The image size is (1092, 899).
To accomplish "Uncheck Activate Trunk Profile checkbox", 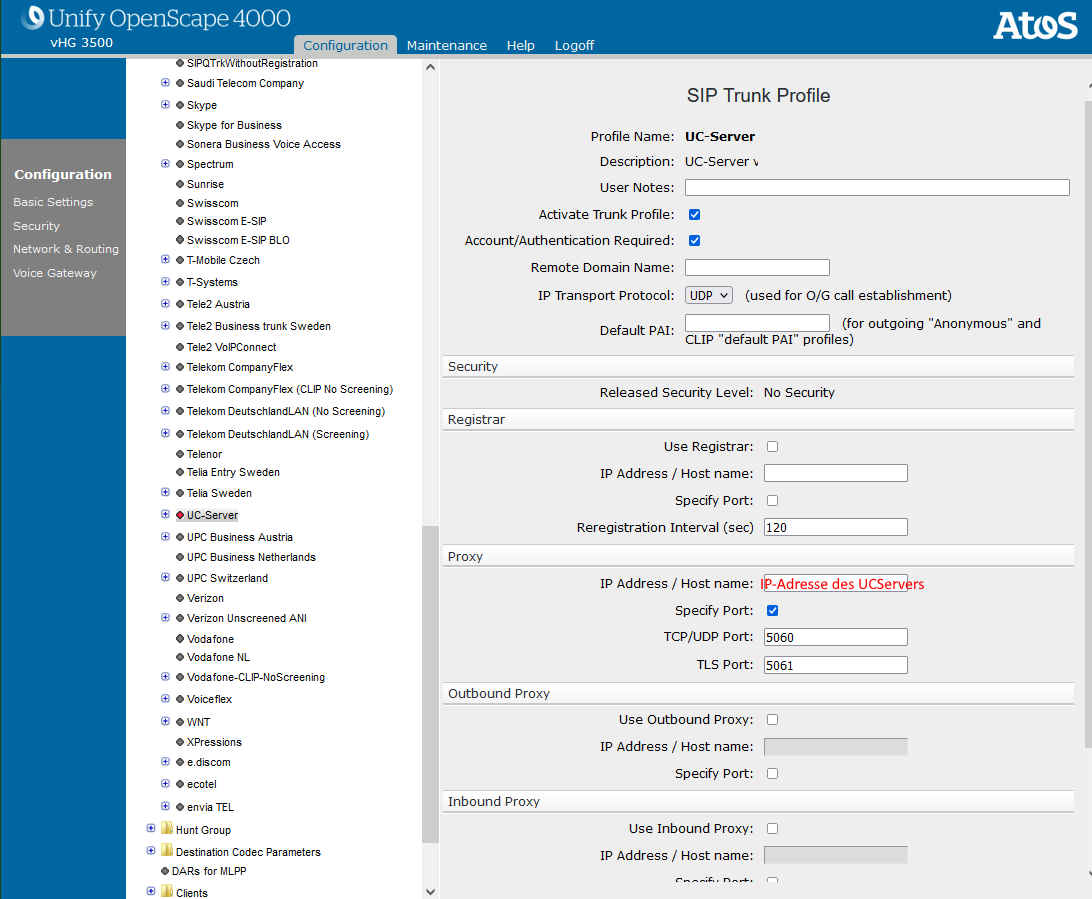I will [x=694, y=214].
